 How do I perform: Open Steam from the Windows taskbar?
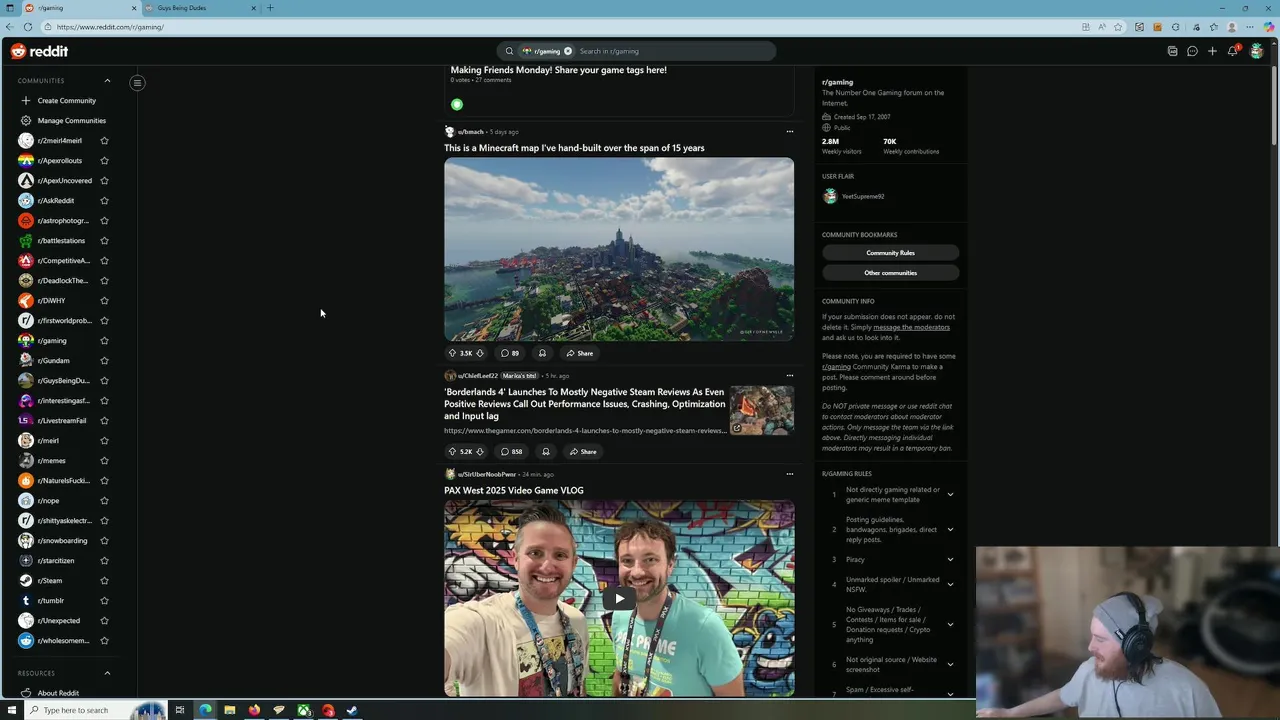click(x=352, y=710)
